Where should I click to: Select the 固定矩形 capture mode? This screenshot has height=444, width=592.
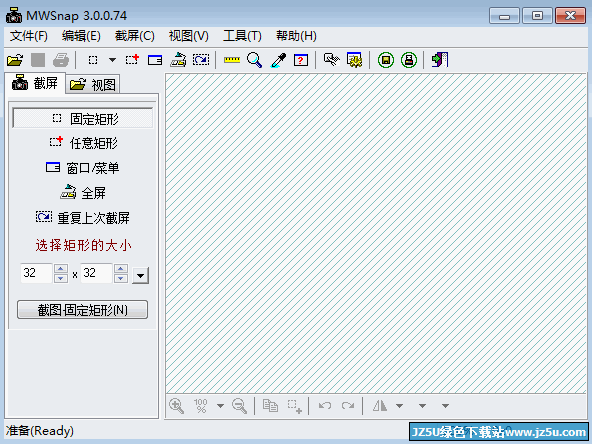click(83, 119)
